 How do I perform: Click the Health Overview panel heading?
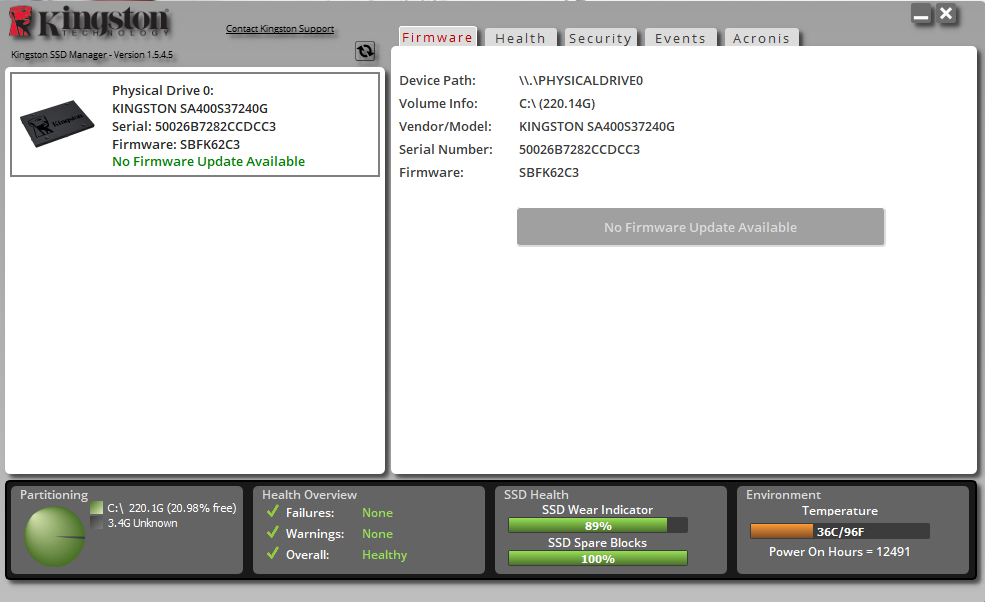(x=309, y=495)
